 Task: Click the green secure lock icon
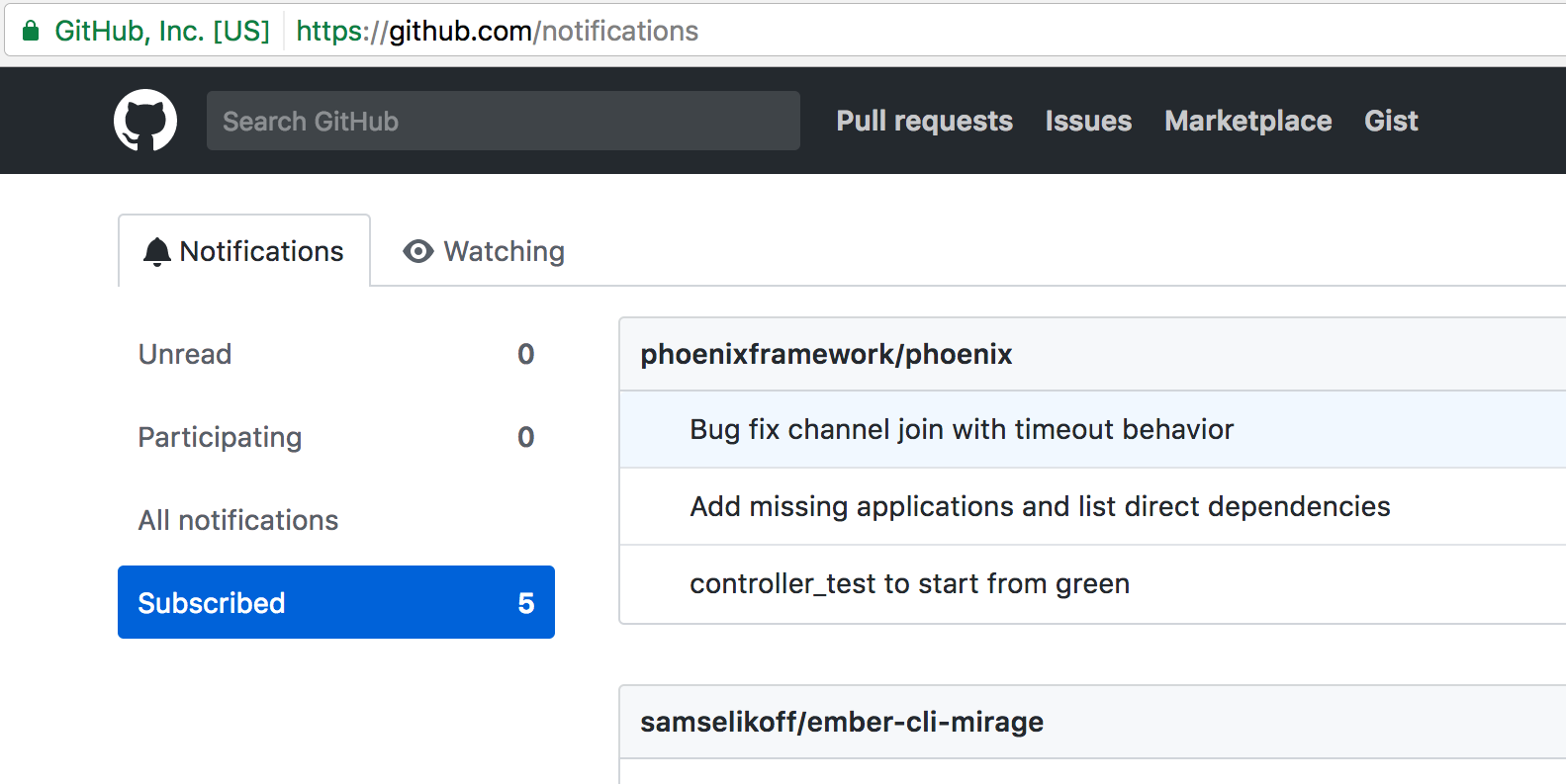point(31,31)
